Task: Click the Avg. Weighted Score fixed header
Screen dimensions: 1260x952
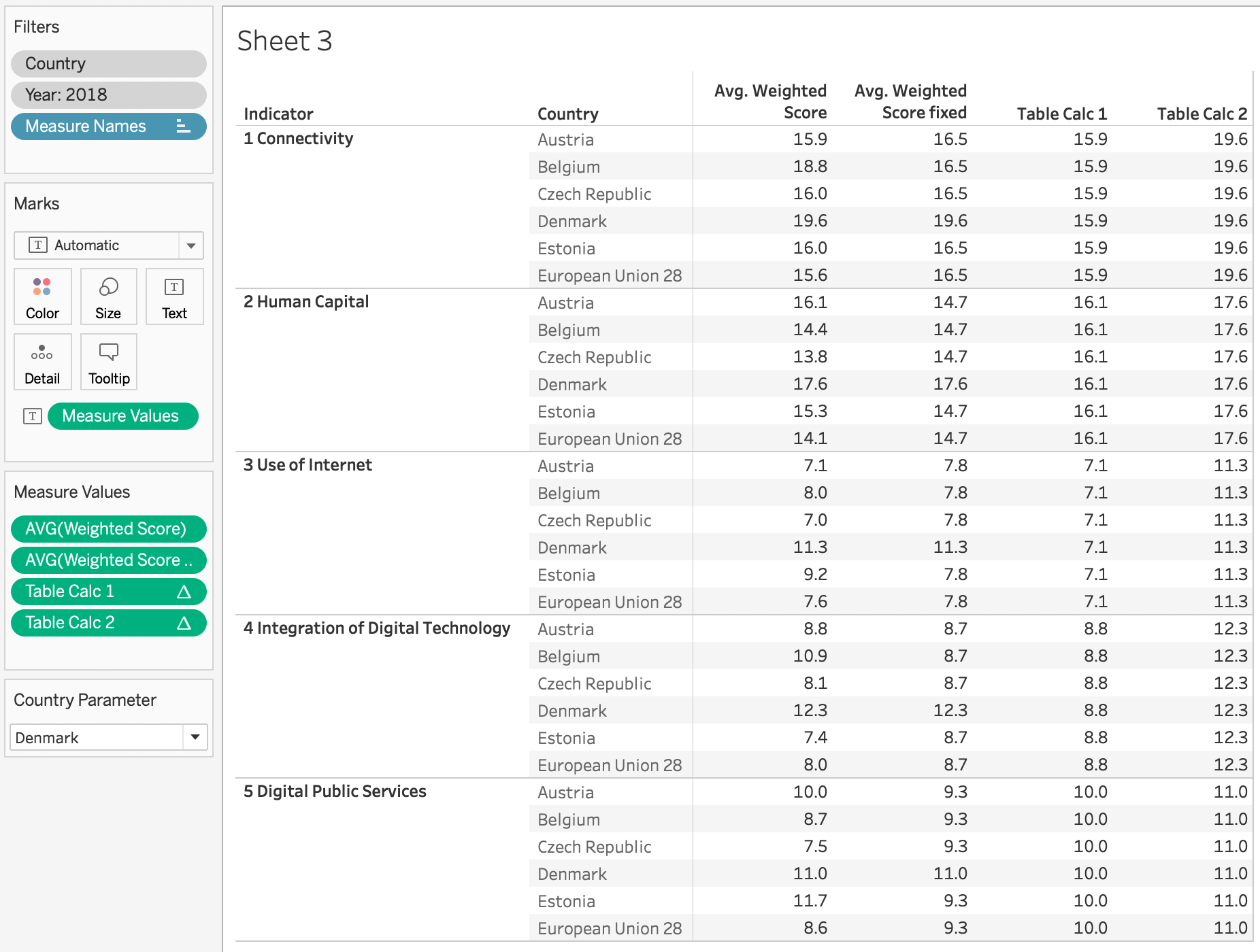Action: pos(910,102)
